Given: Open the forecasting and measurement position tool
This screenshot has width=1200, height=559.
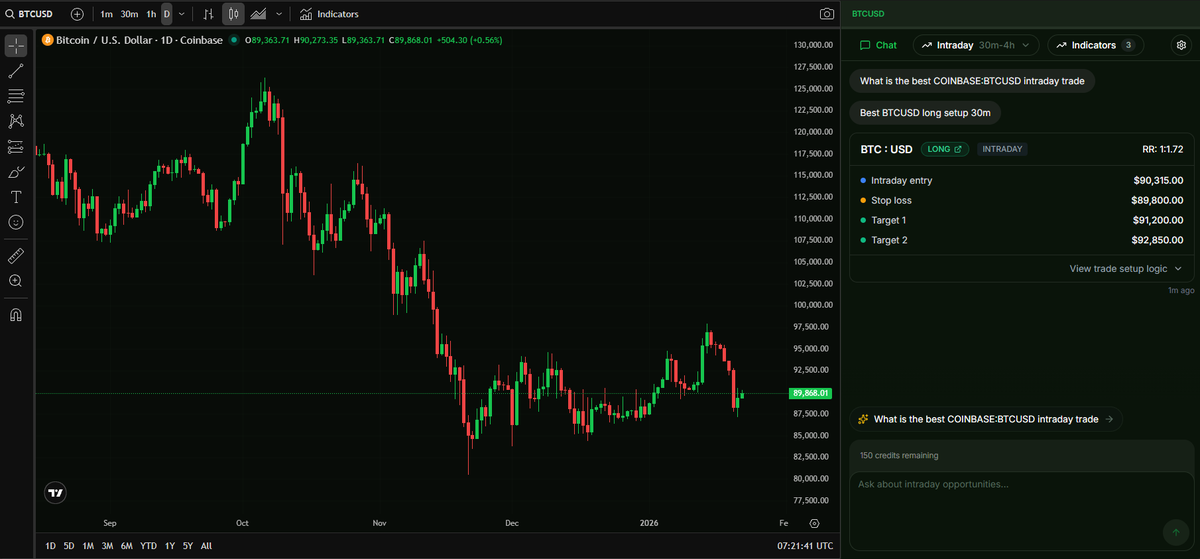Looking at the screenshot, I should click(16, 146).
